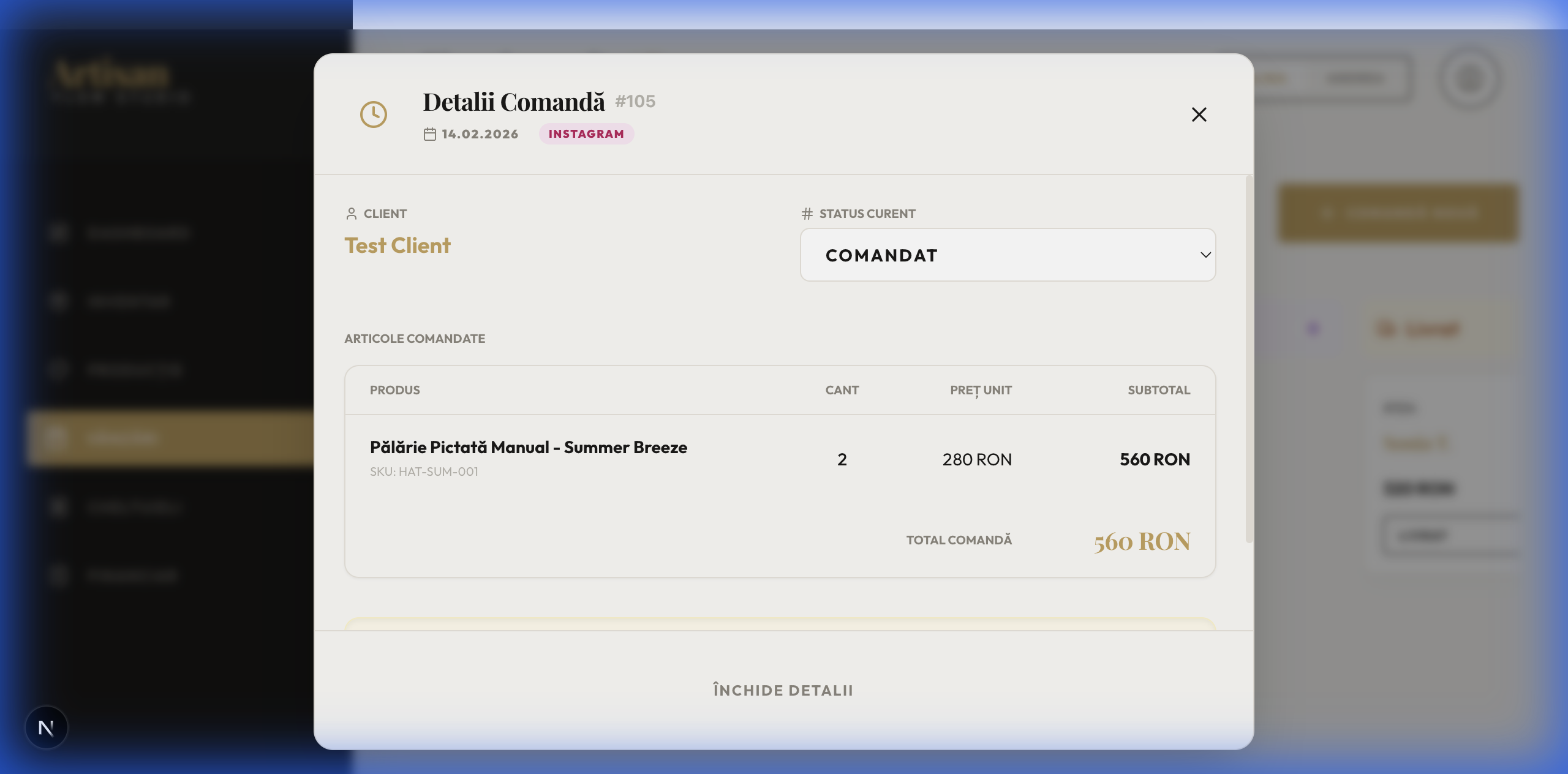This screenshot has width=1568, height=774.
Task: Click the order number #105
Action: click(x=635, y=102)
